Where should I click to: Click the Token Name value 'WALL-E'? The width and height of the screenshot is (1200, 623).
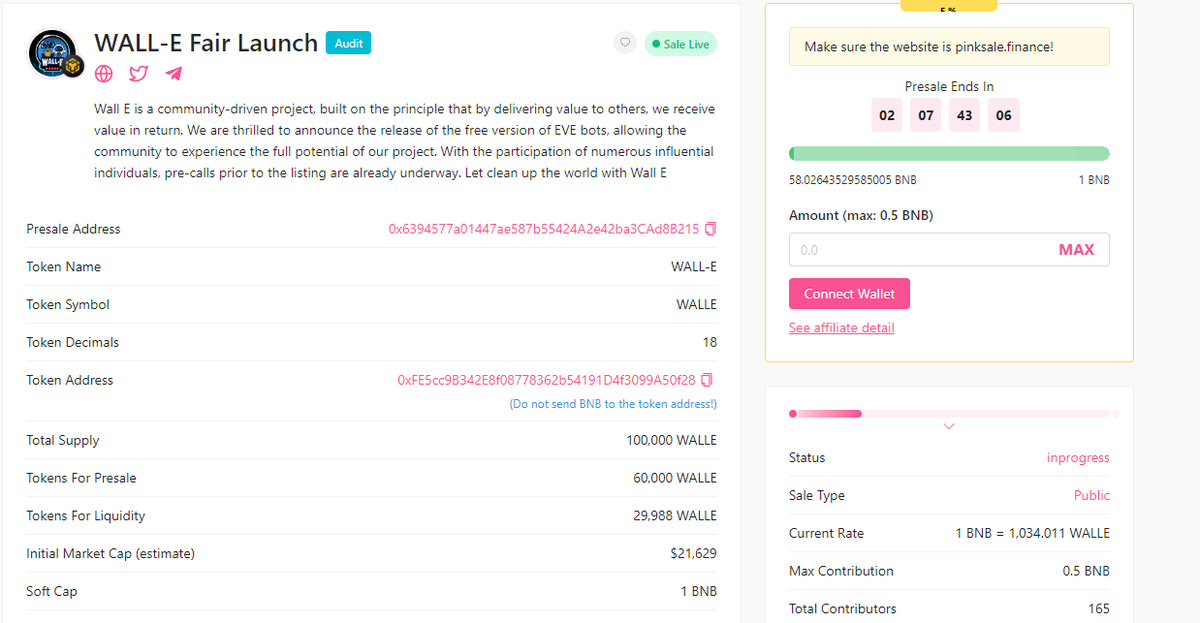click(x=694, y=267)
